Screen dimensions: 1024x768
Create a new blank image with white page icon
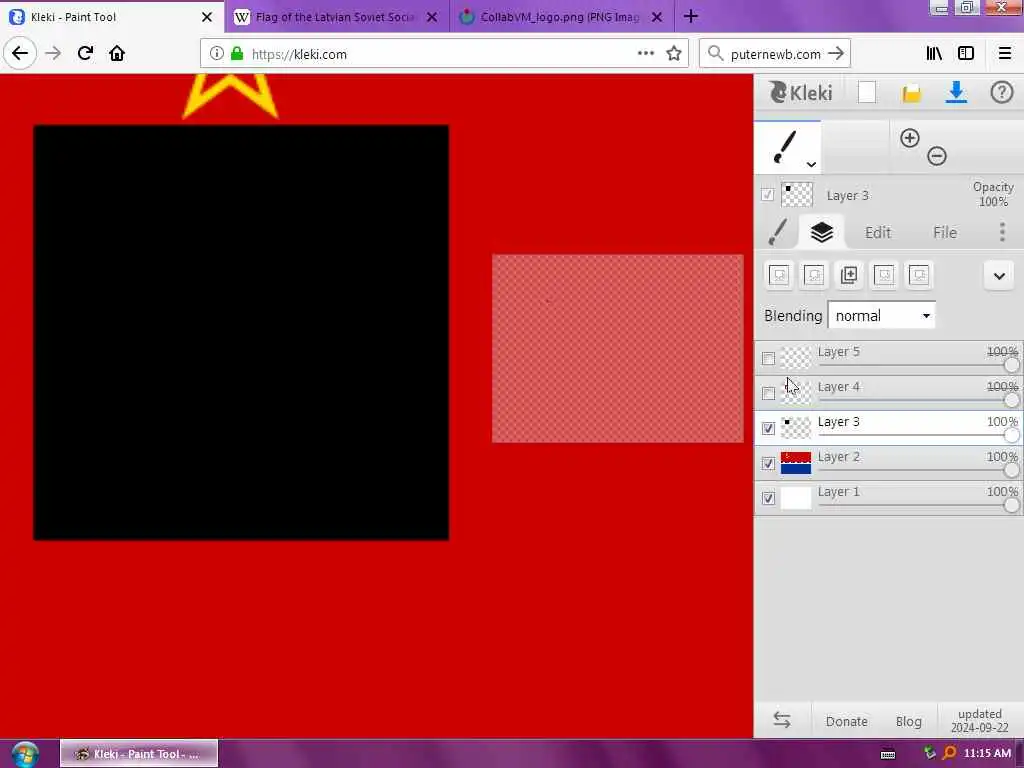click(x=867, y=93)
